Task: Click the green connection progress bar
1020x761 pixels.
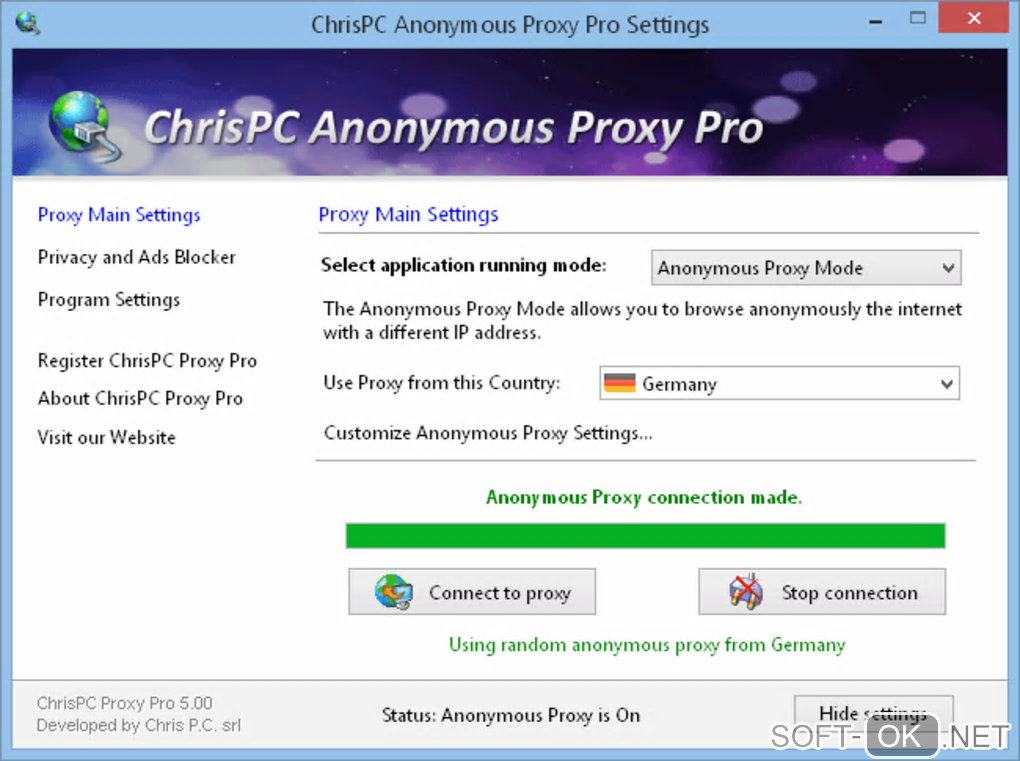Action: point(645,536)
